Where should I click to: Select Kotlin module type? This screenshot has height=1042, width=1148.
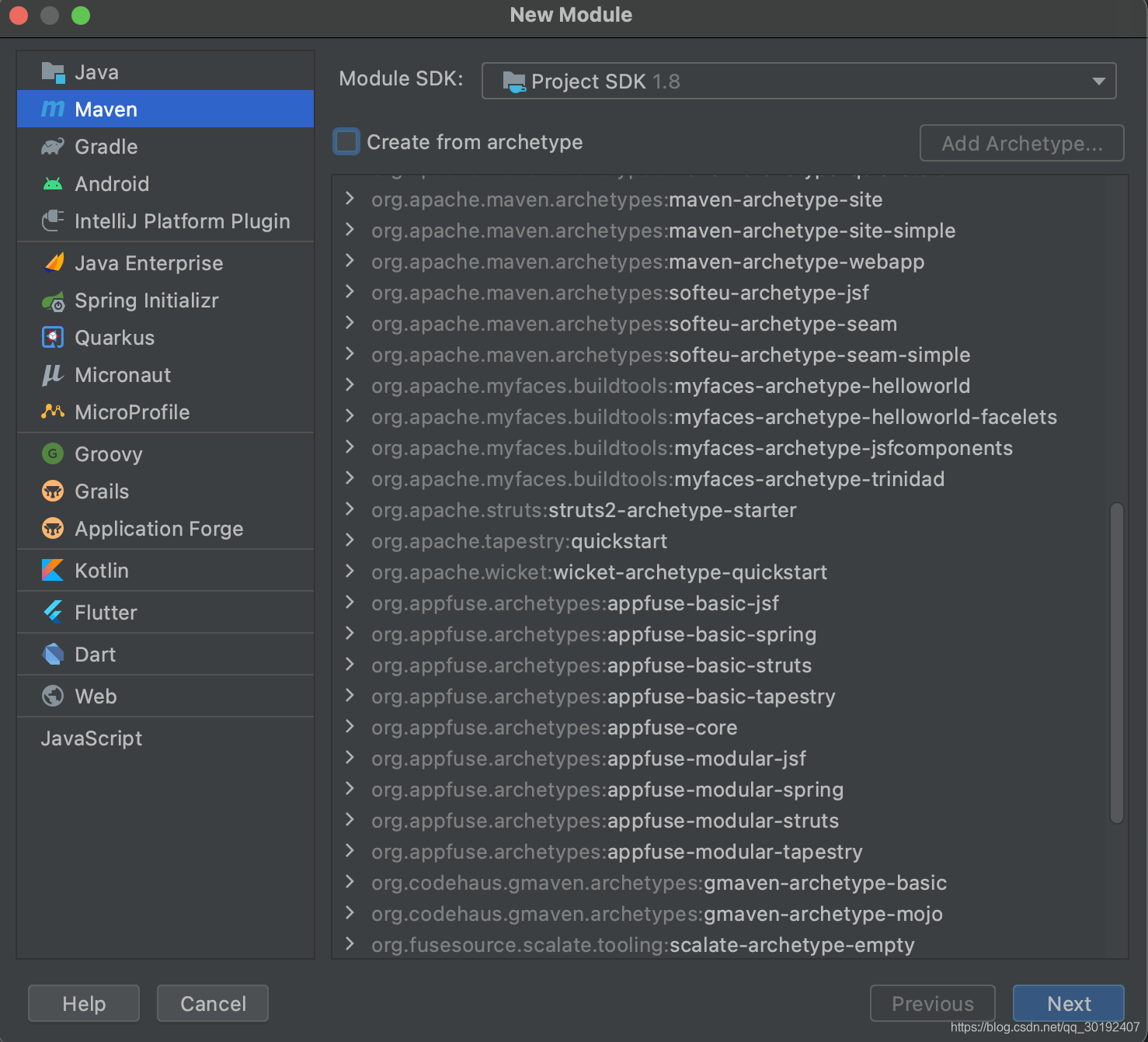pos(165,571)
